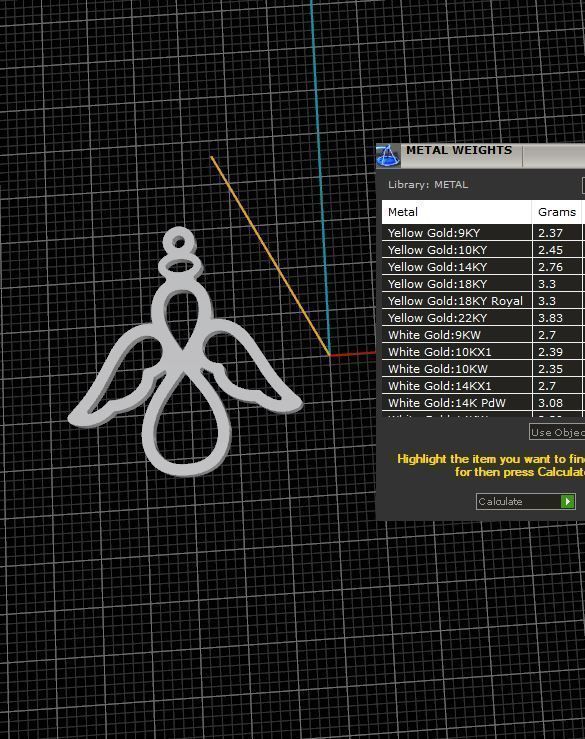Click the 2.39 grams value
Screen dimensions: 585x739
(x=550, y=352)
